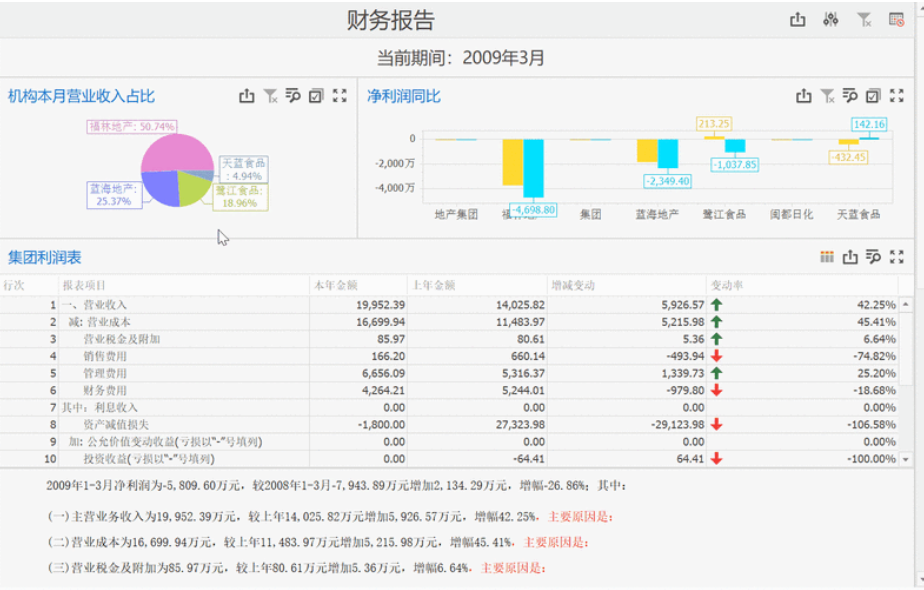Click the vertical scrollbar thumb in 集团利润表
This screenshot has height=590, width=924.
[x=906, y=348]
